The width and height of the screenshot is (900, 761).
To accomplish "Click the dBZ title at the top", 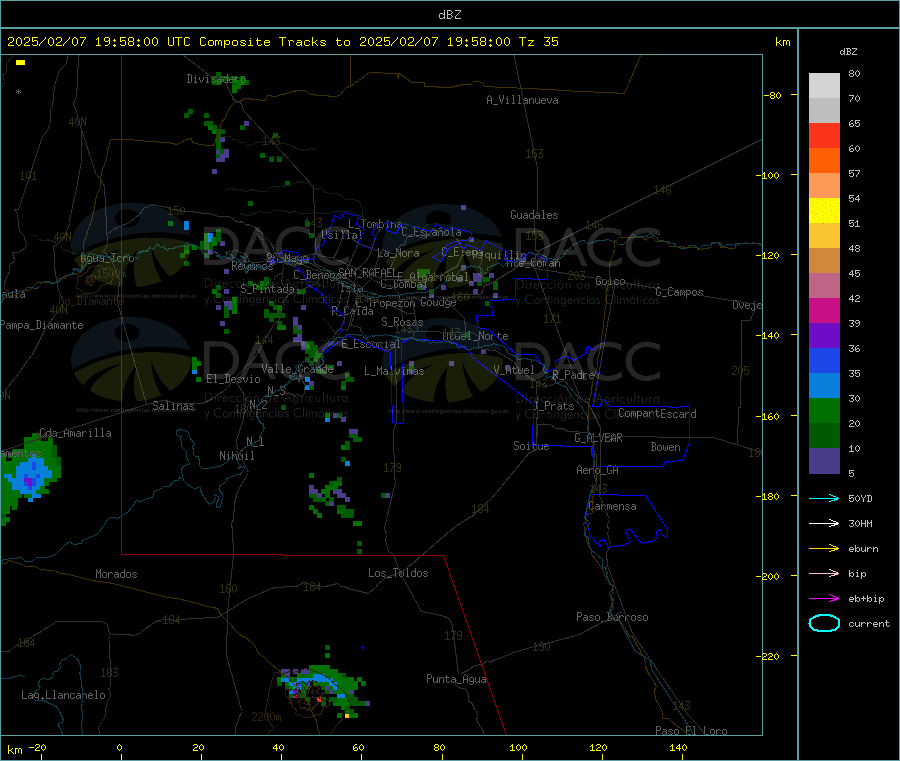I will pos(449,15).
